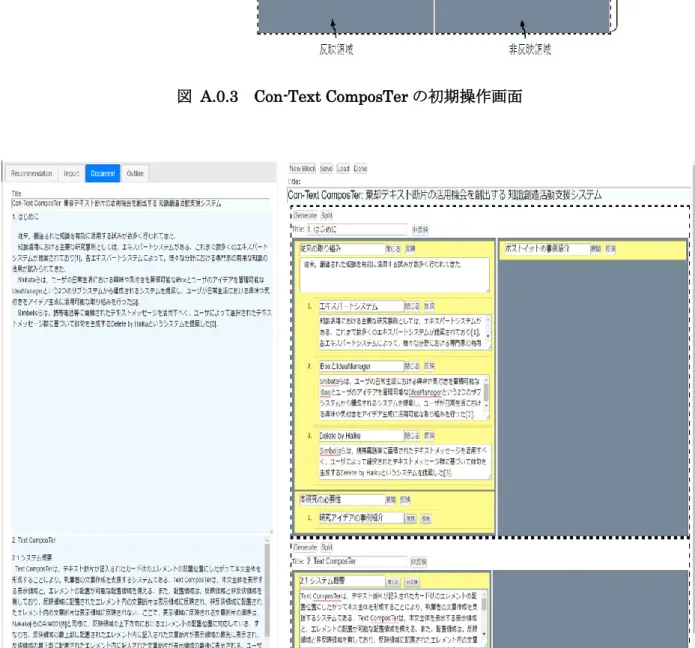The width and height of the screenshot is (695, 648).
Task: Click 反映 button on 本研究の必要性 card
Action: (x=405, y=500)
